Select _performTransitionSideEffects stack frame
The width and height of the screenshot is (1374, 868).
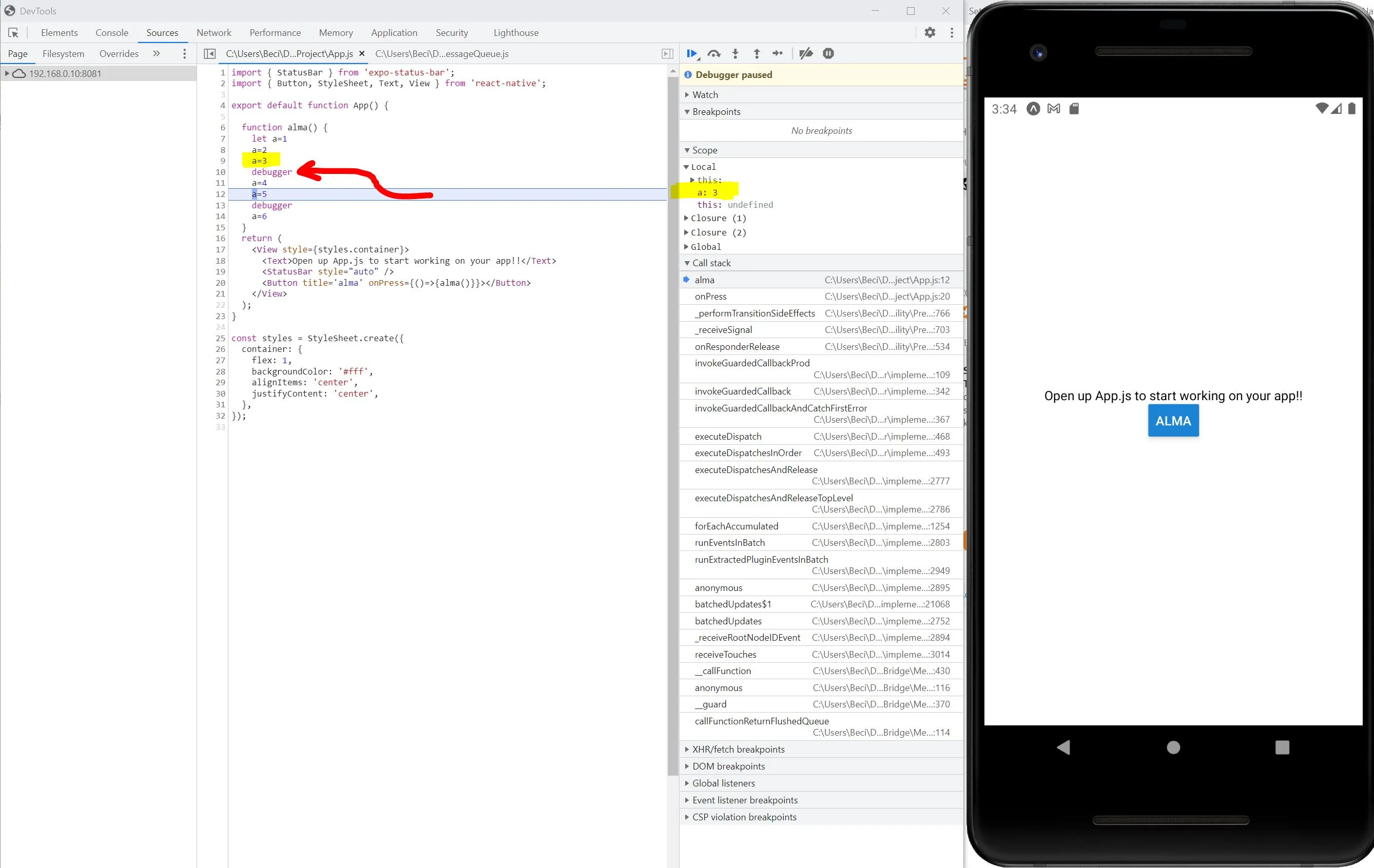tap(821, 313)
